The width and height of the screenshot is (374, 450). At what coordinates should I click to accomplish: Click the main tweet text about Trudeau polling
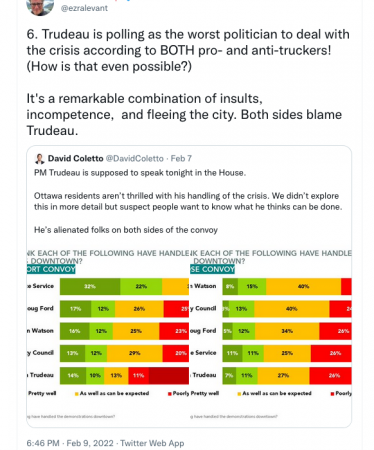click(188, 82)
